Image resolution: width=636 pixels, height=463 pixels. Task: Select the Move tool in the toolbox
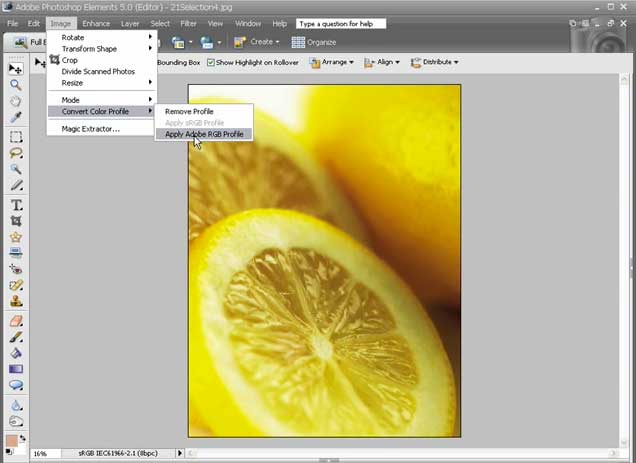[x=16, y=69]
